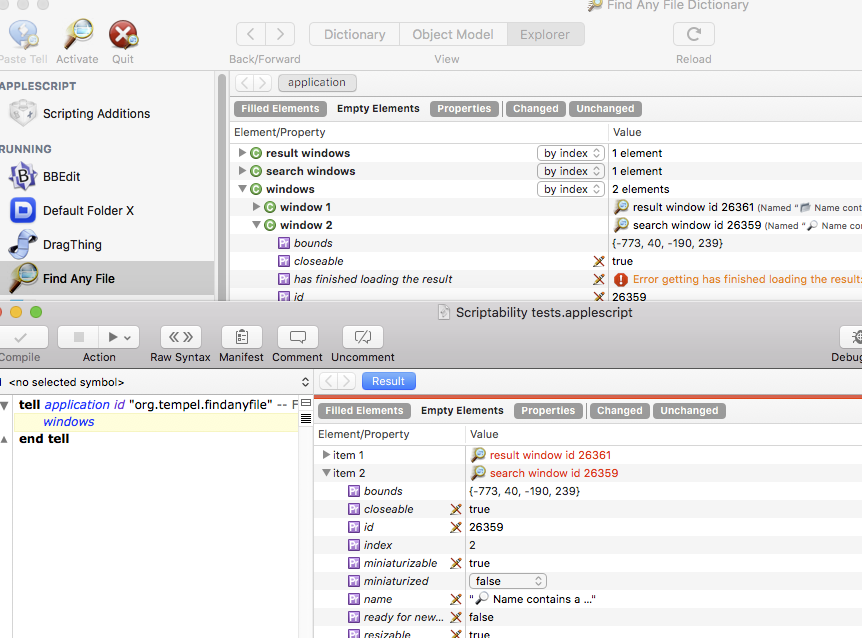Open the 'by index' dropdown for result windows
This screenshot has width=862, height=638.
click(572, 153)
